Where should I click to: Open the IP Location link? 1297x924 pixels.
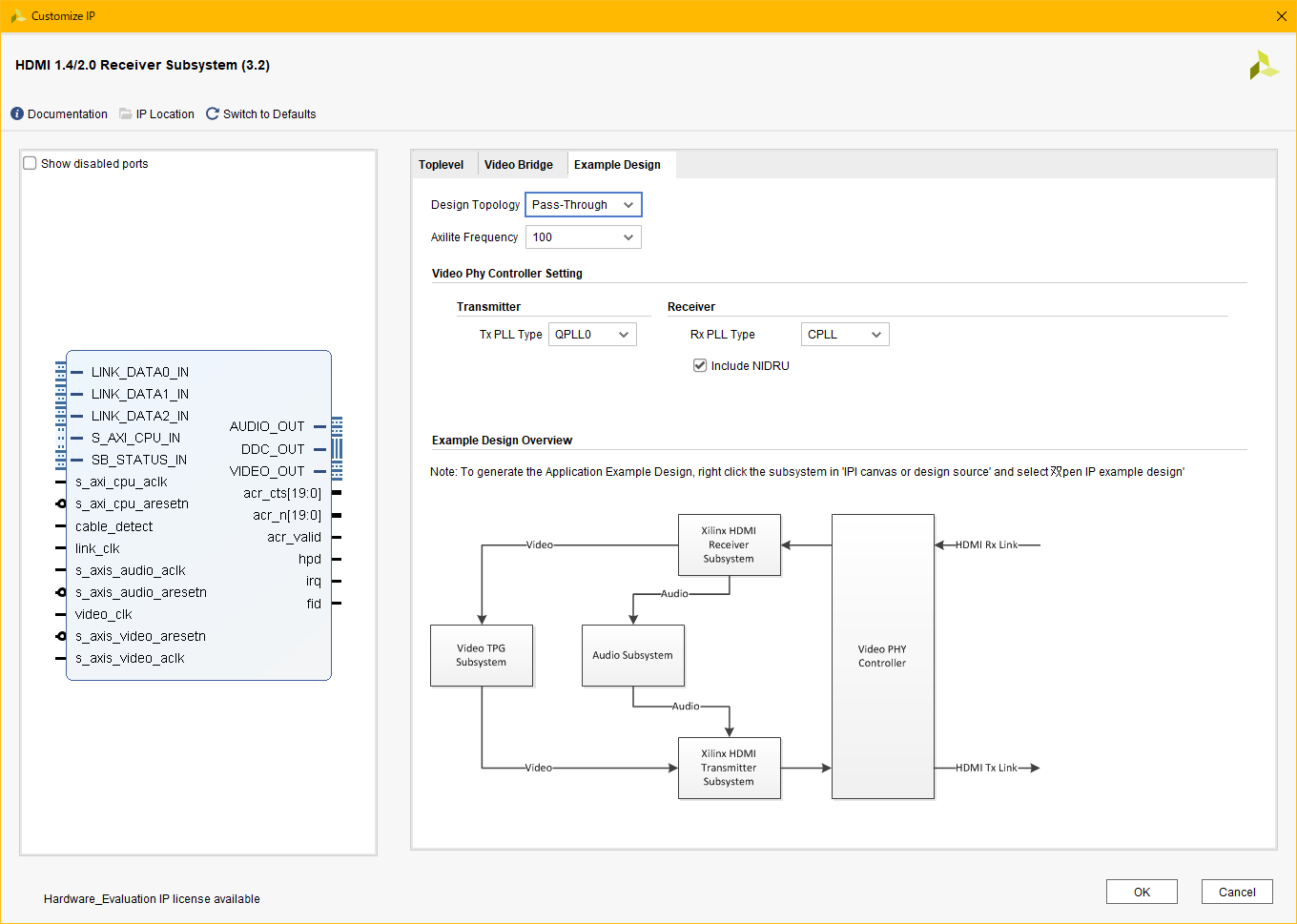coord(165,113)
